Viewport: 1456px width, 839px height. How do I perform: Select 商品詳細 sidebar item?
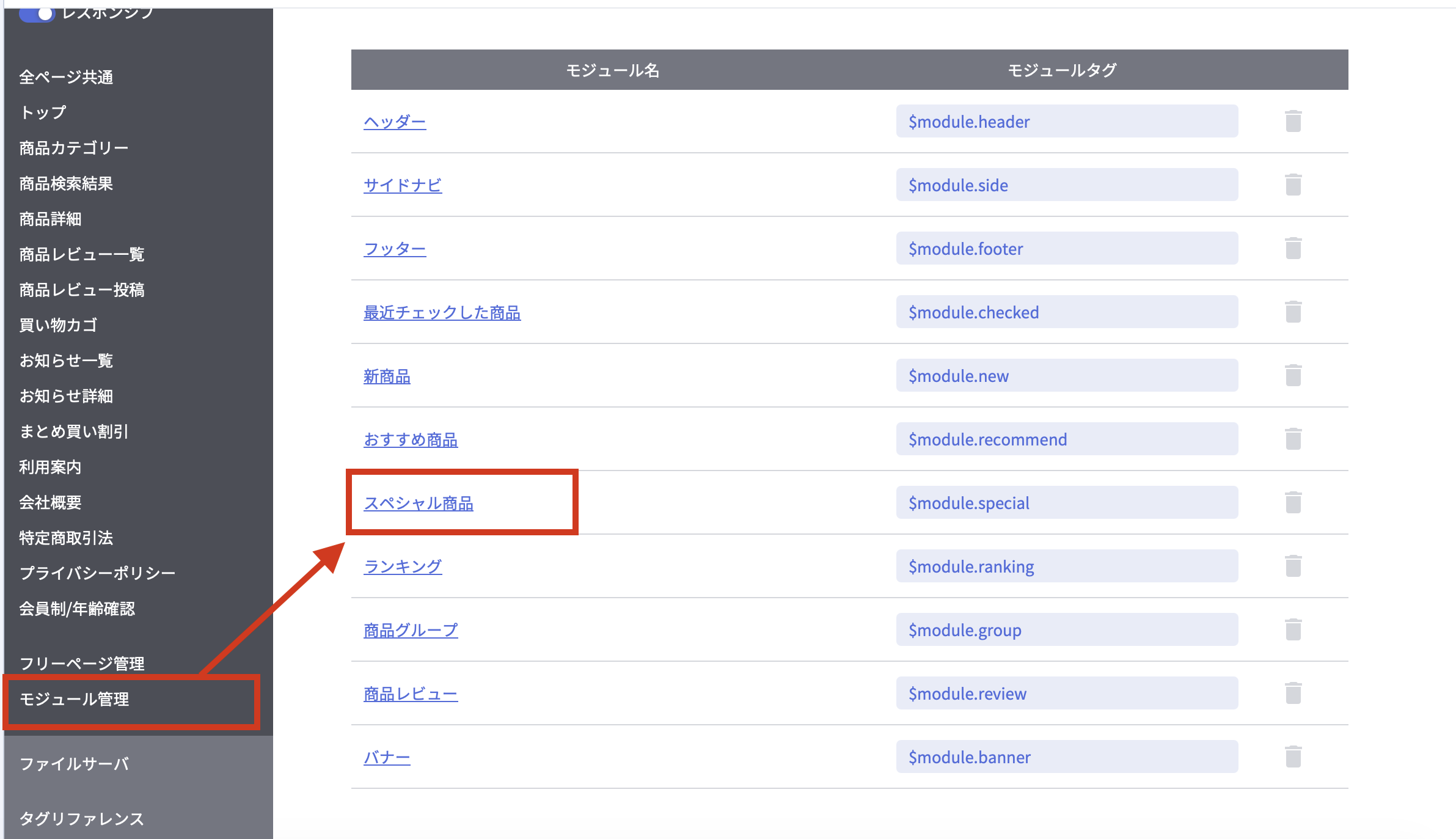(x=50, y=219)
